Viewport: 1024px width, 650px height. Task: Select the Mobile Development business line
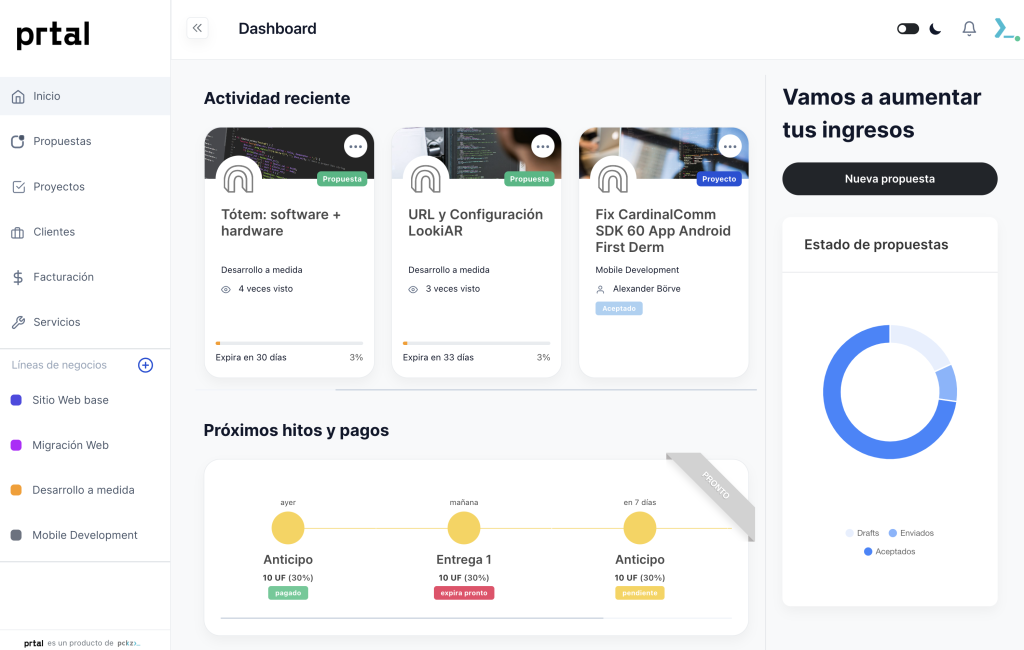click(84, 535)
